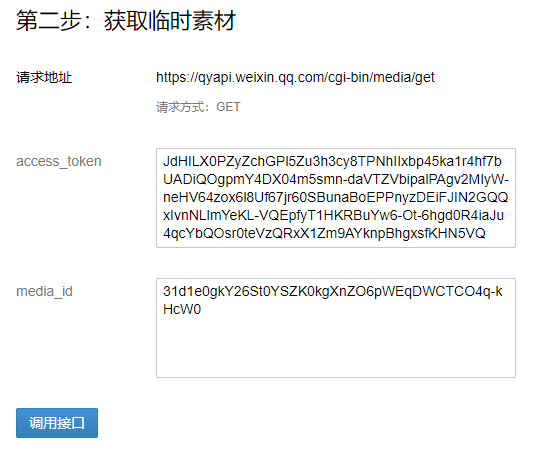Click the 调用接口 button
Image resolution: width=541 pixels, height=455 pixels.
(x=57, y=423)
